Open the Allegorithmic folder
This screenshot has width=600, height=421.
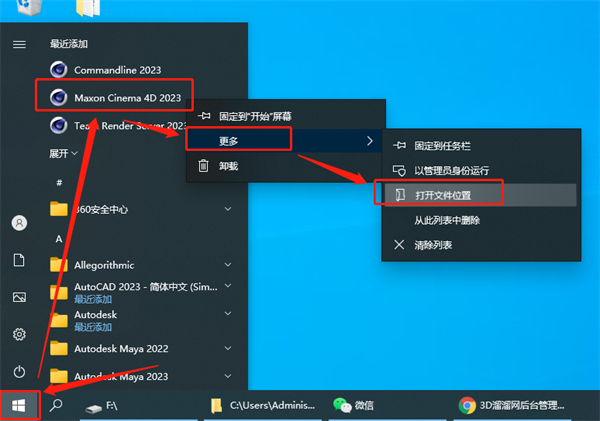point(143,265)
